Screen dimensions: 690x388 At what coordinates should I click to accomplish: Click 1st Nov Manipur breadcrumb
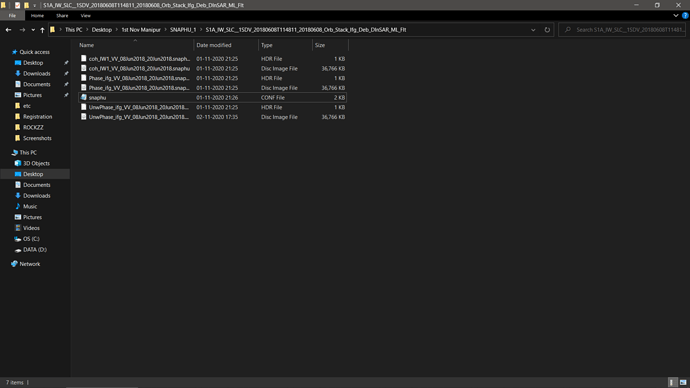pos(141,30)
